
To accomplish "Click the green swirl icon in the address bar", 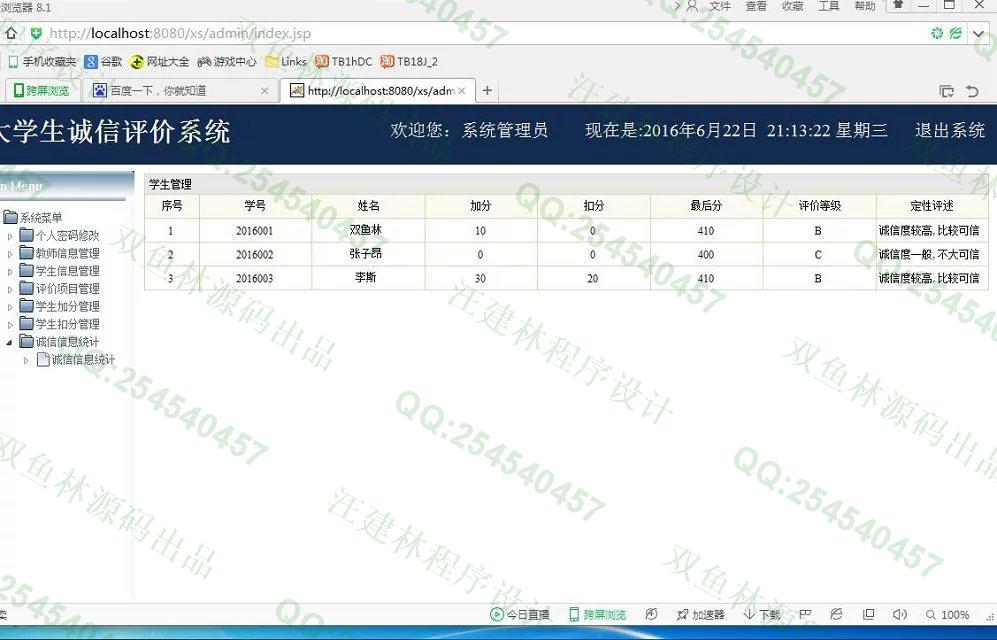I will pyautogui.click(x=937, y=33).
